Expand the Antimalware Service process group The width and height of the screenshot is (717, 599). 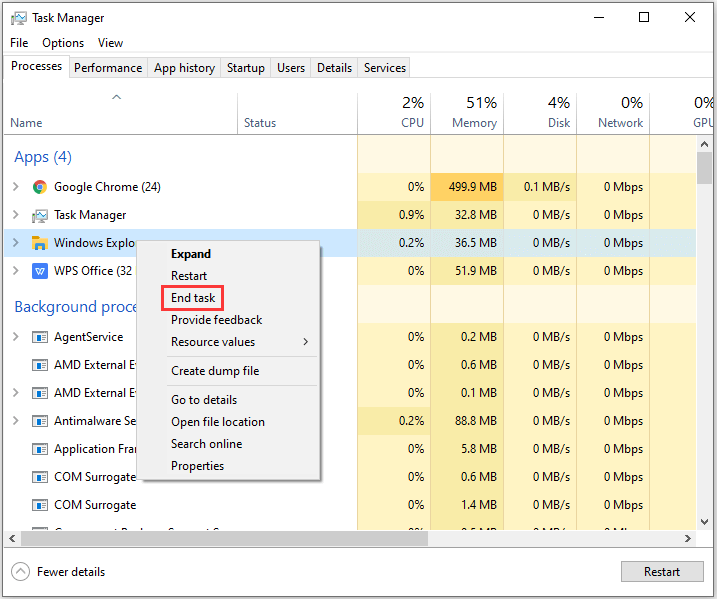tap(16, 421)
